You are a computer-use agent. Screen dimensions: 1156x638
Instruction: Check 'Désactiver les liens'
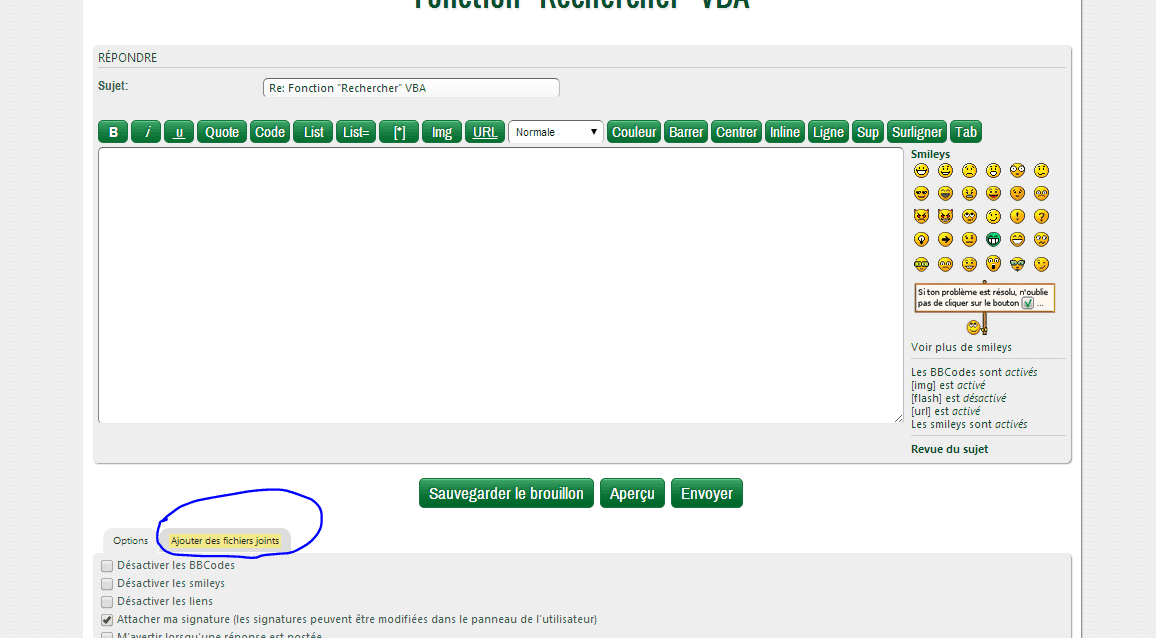click(x=107, y=602)
